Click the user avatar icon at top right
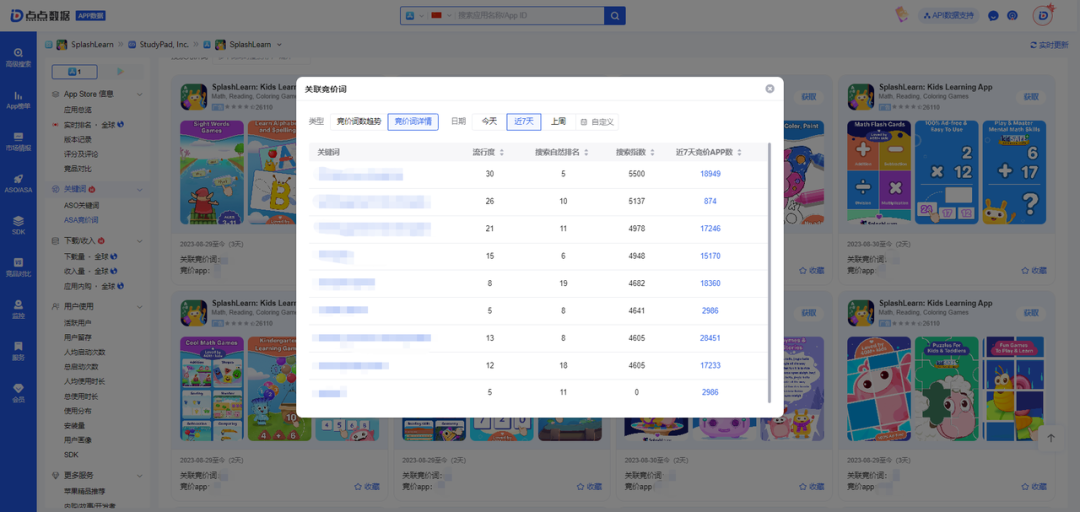The image size is (1080, 512). tap(1043, 15)
